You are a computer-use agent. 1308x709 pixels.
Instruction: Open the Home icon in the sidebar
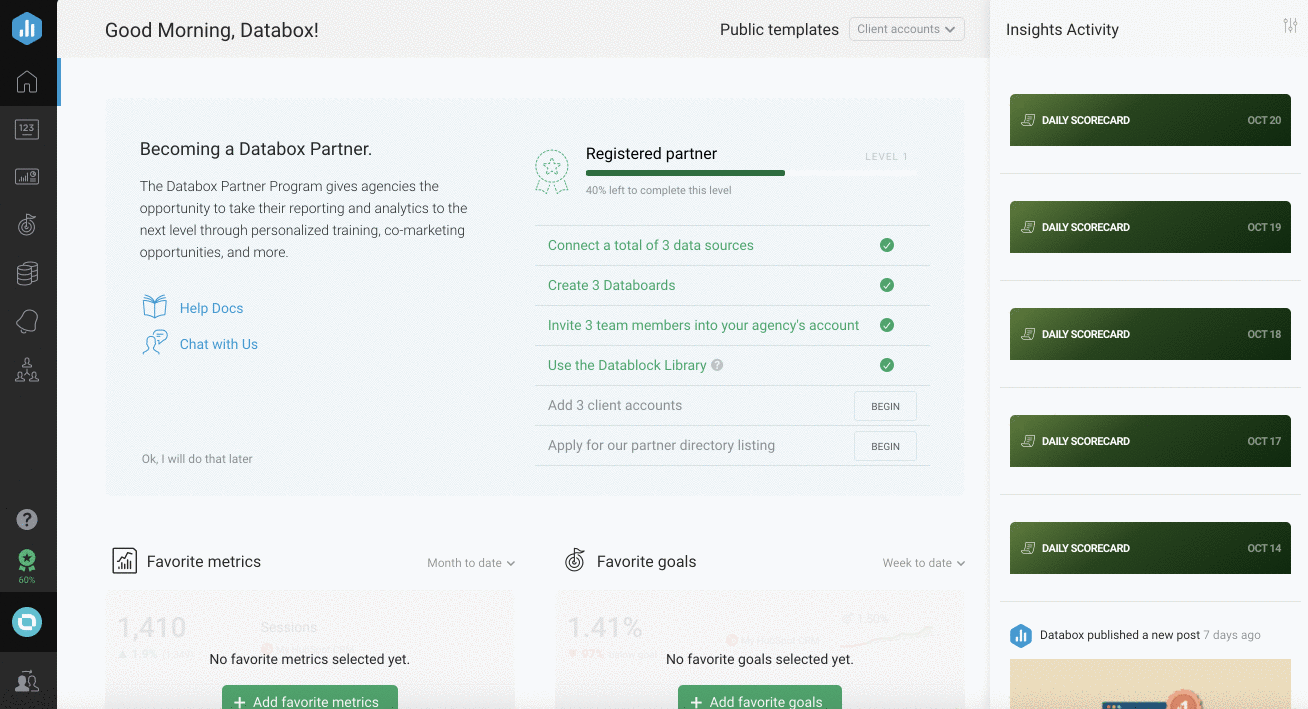(x=27, y=82)
